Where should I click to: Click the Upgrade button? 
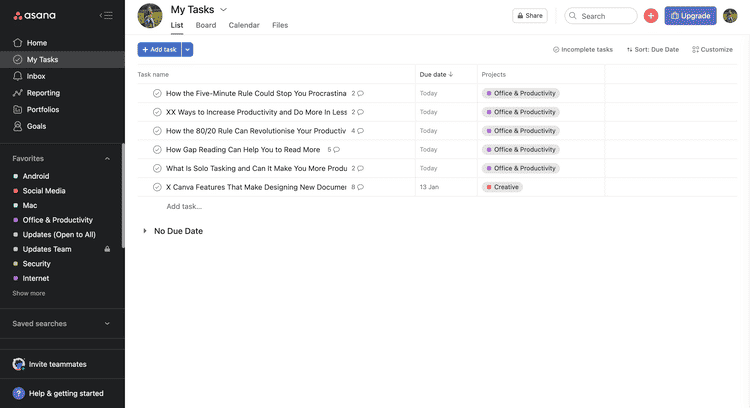tap(690, 16)
